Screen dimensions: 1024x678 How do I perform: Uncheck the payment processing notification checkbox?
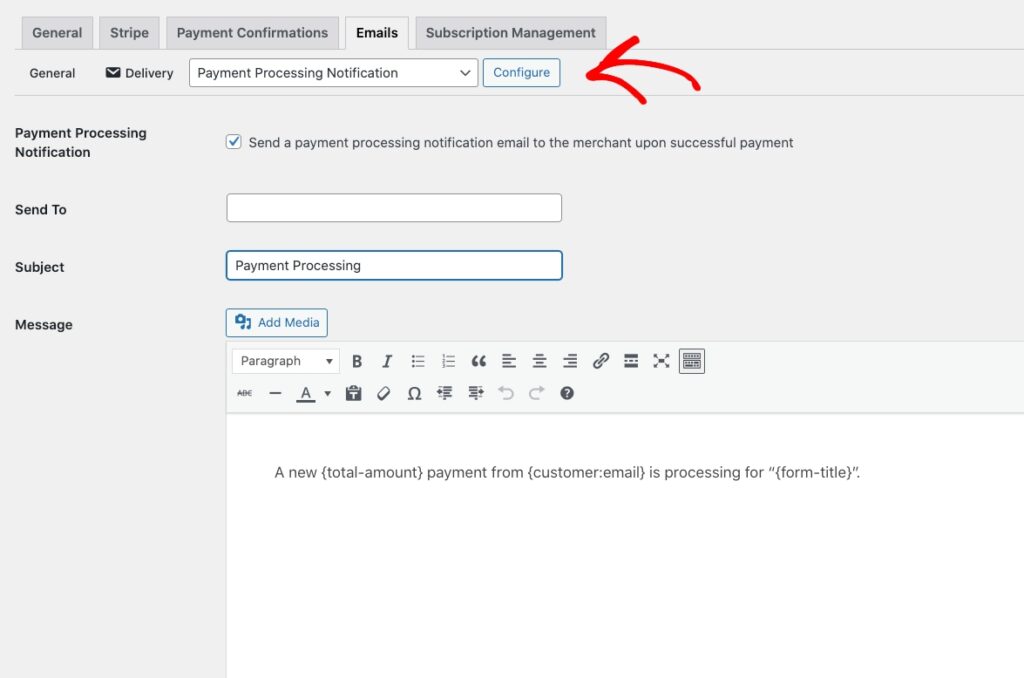pyautogui.click(x=234, y=142)
